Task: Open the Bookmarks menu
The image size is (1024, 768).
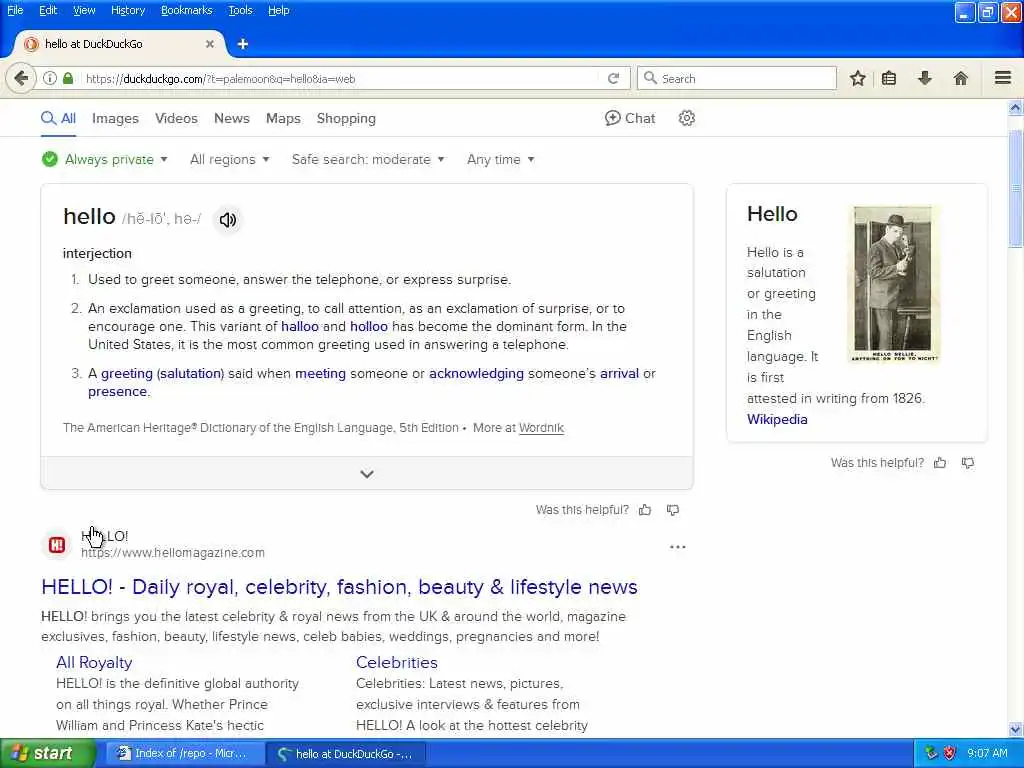Action: pos(187,10)
